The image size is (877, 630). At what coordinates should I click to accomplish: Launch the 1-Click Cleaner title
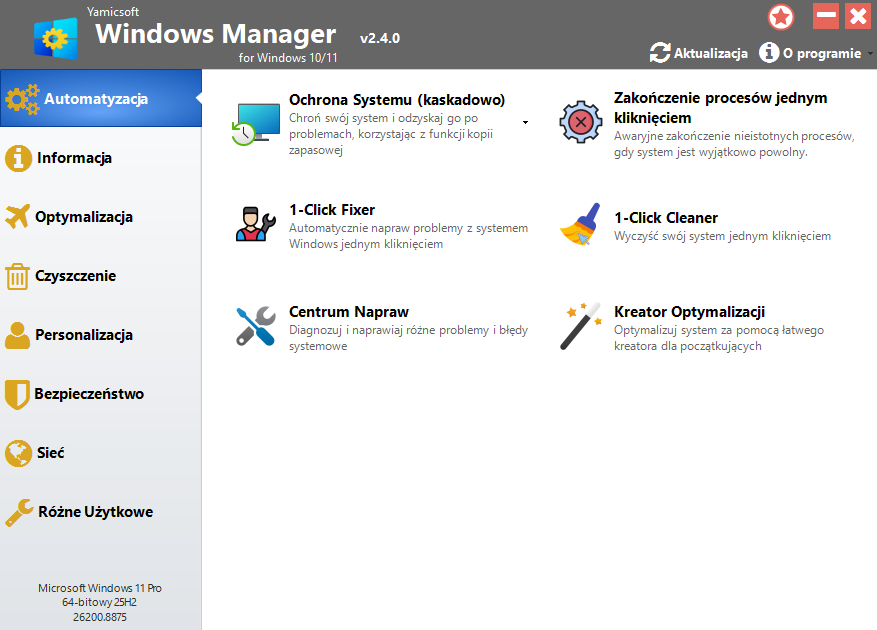coord(666,218)
